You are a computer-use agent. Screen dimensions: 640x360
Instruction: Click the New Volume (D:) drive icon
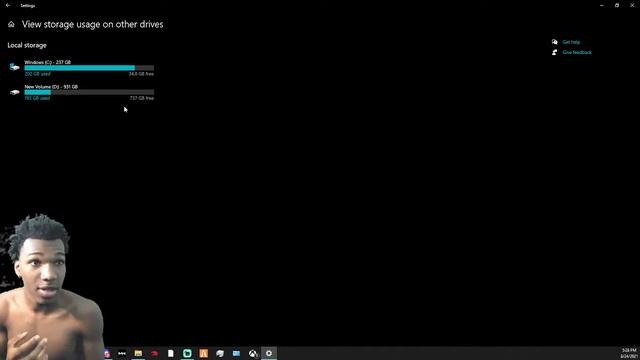coord(15,92)
